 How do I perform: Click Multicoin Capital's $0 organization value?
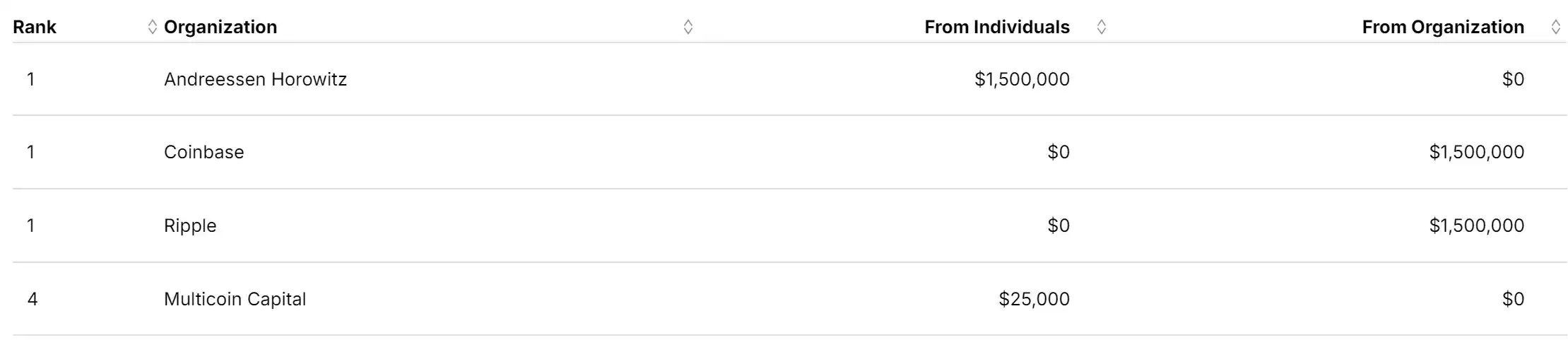click(1512, 299)
